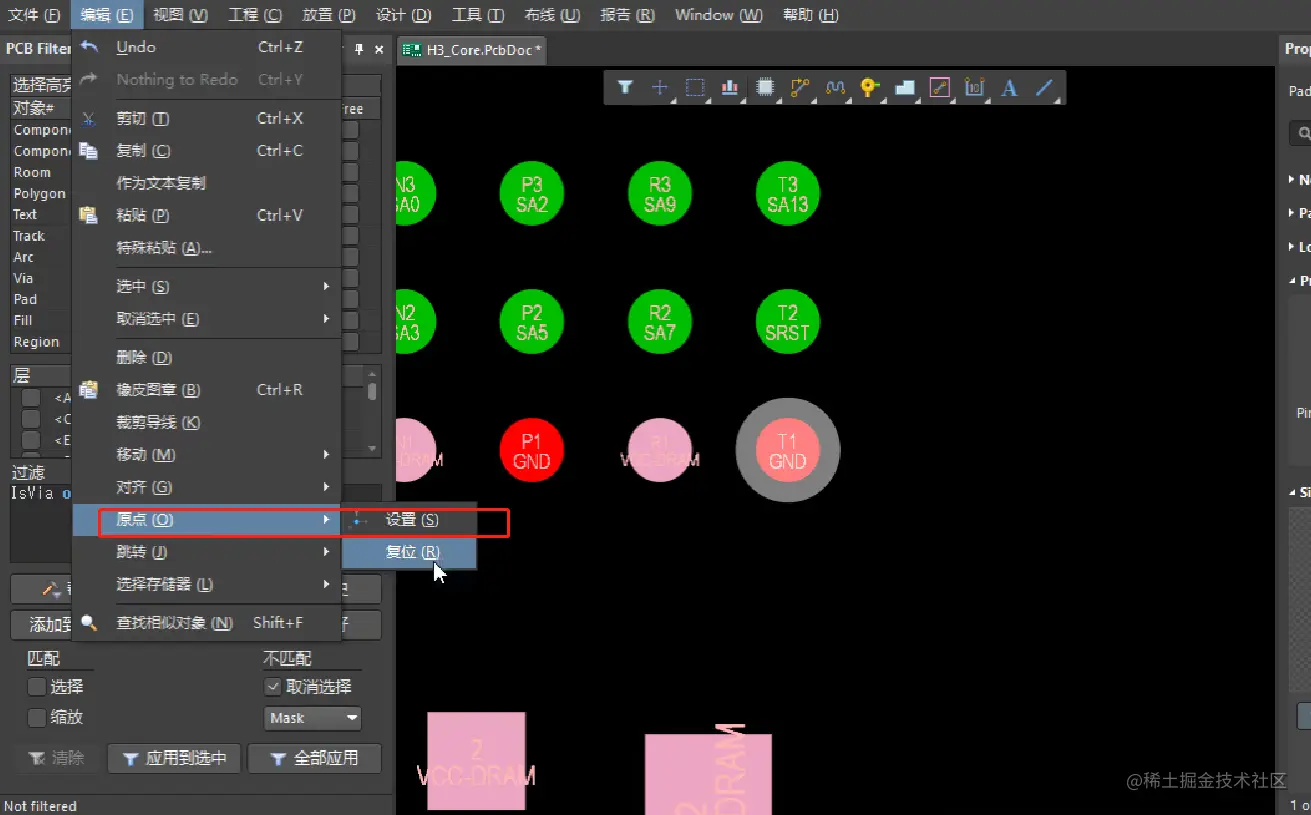Select the dashed rectangle area selection tool
1311x815 pixels.
coord(695,88)
